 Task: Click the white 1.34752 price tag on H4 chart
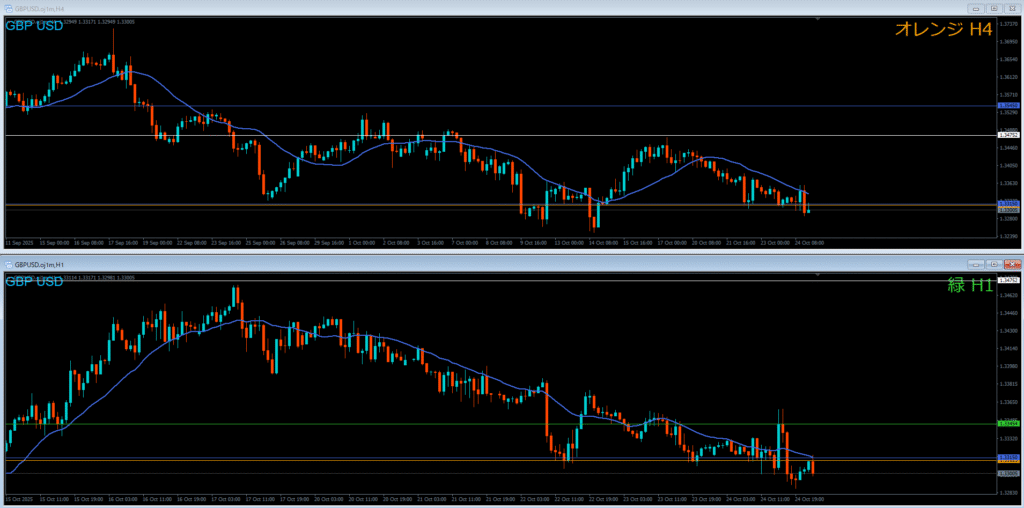pos(1008,134)
